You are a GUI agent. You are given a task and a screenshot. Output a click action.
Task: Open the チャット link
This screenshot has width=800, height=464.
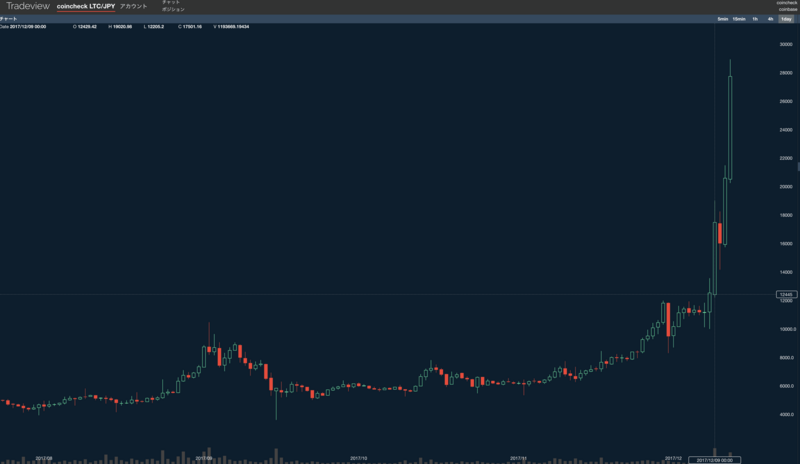click(x=171, y=3)
